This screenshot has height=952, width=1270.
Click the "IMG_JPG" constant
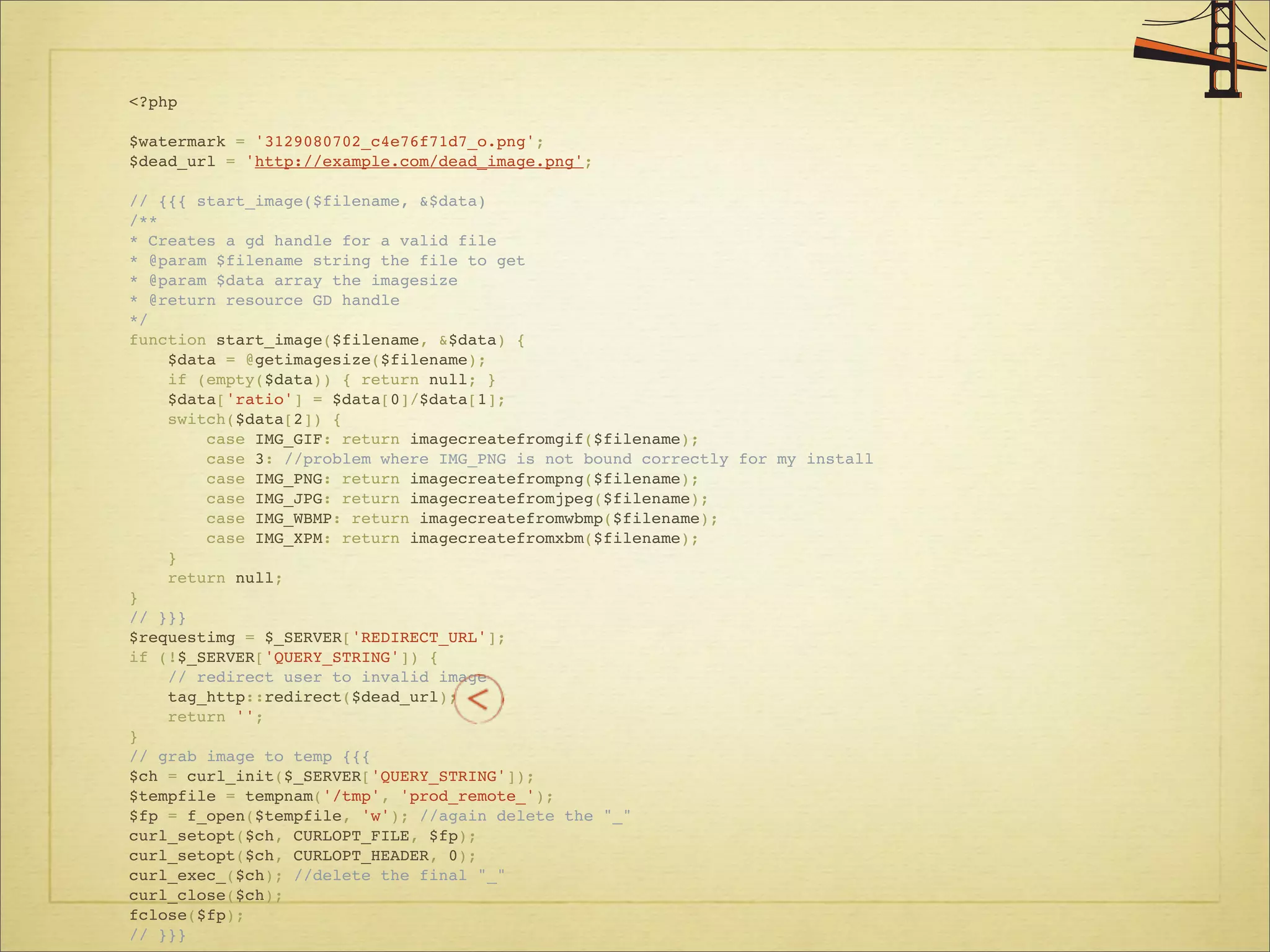pos(288,499)
